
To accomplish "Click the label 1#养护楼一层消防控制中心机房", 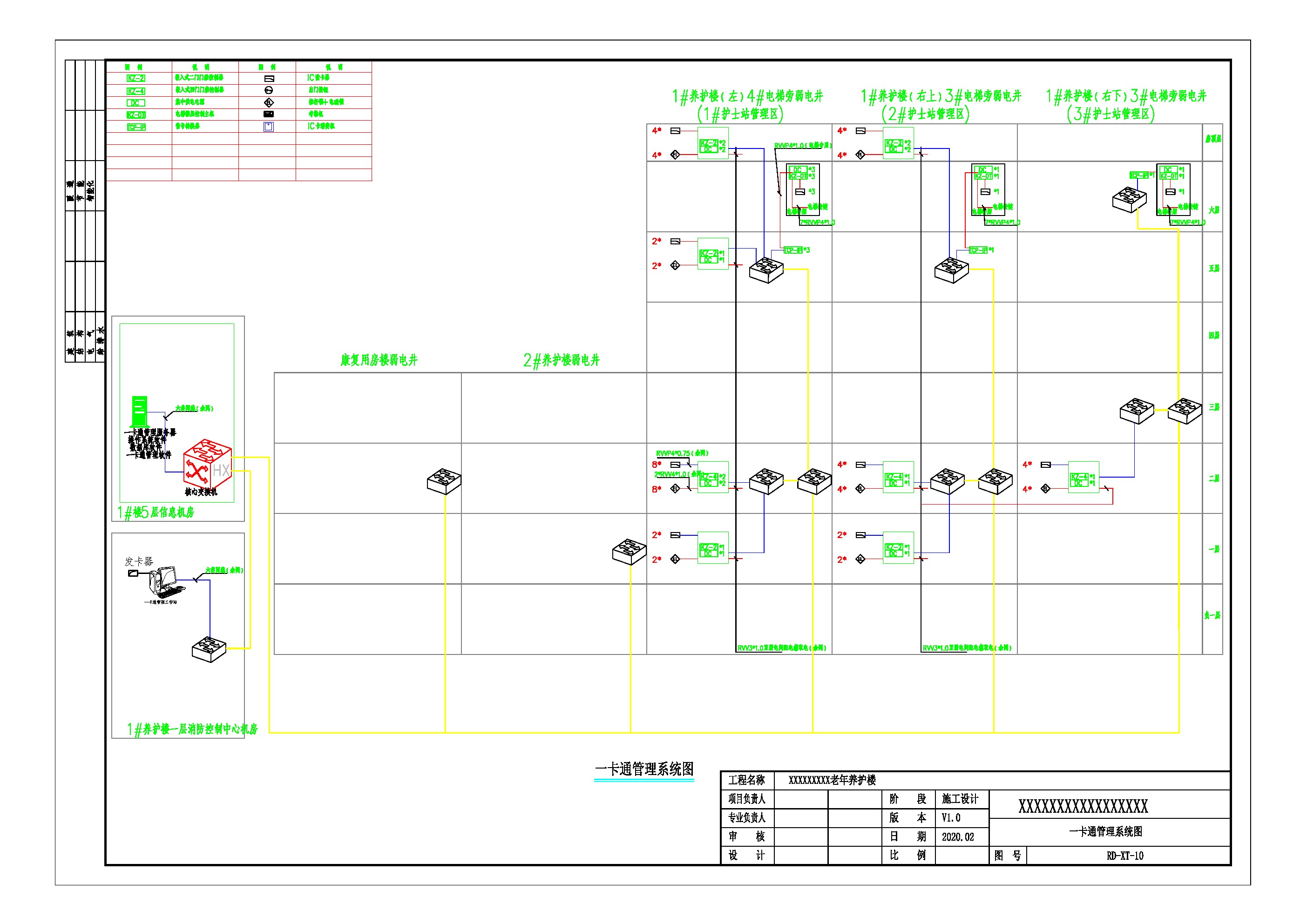I will [x=192, y=729].
